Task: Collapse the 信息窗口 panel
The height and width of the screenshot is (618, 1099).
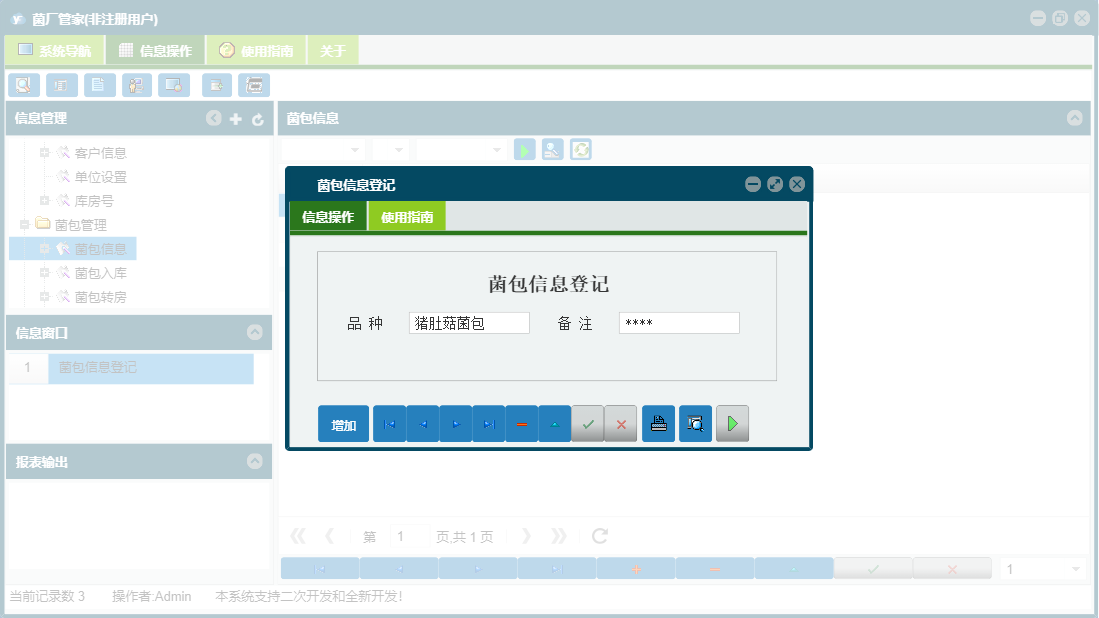Action: click(x=256, y=333)
